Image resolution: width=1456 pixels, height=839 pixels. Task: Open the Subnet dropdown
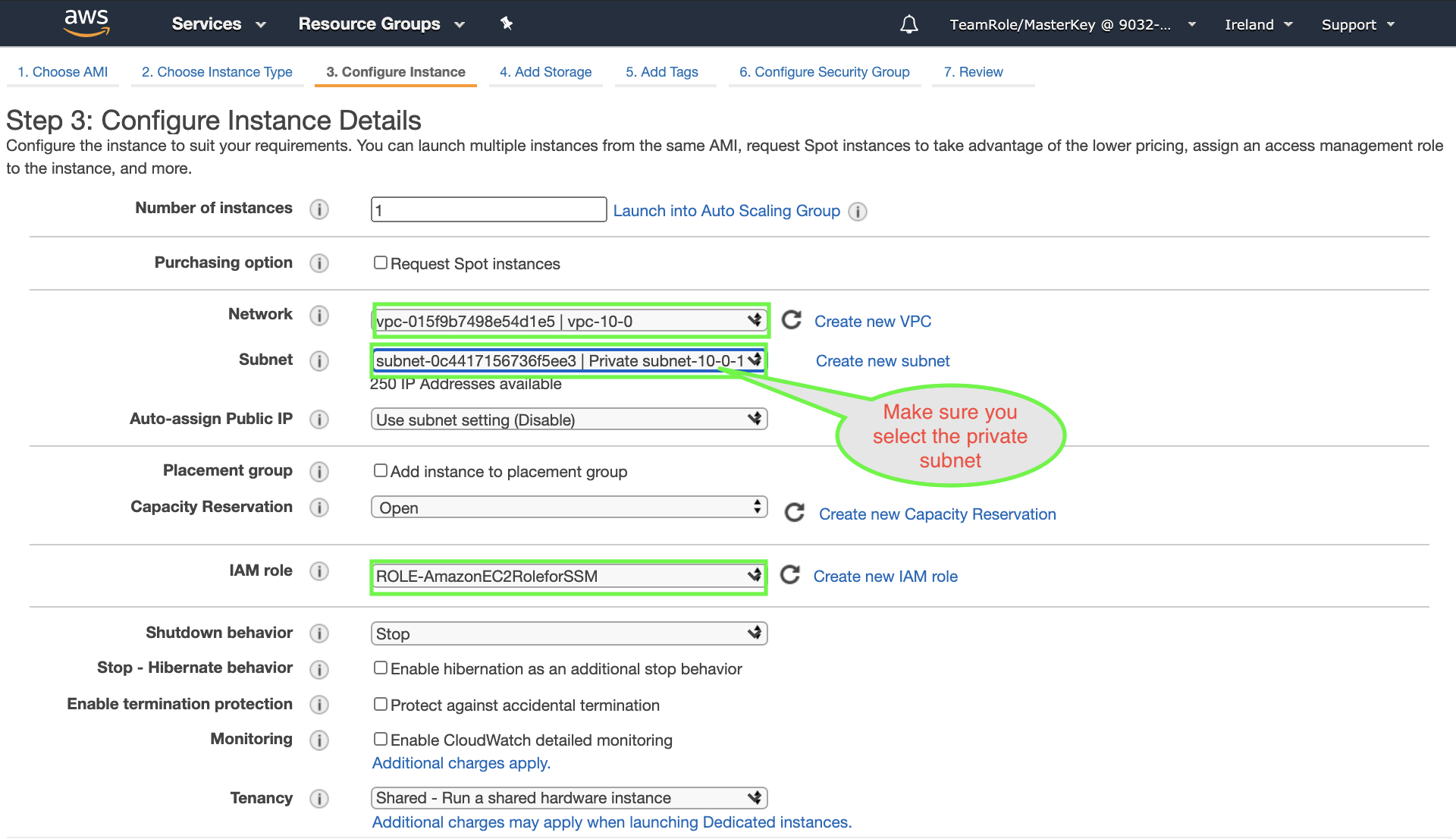569,360
